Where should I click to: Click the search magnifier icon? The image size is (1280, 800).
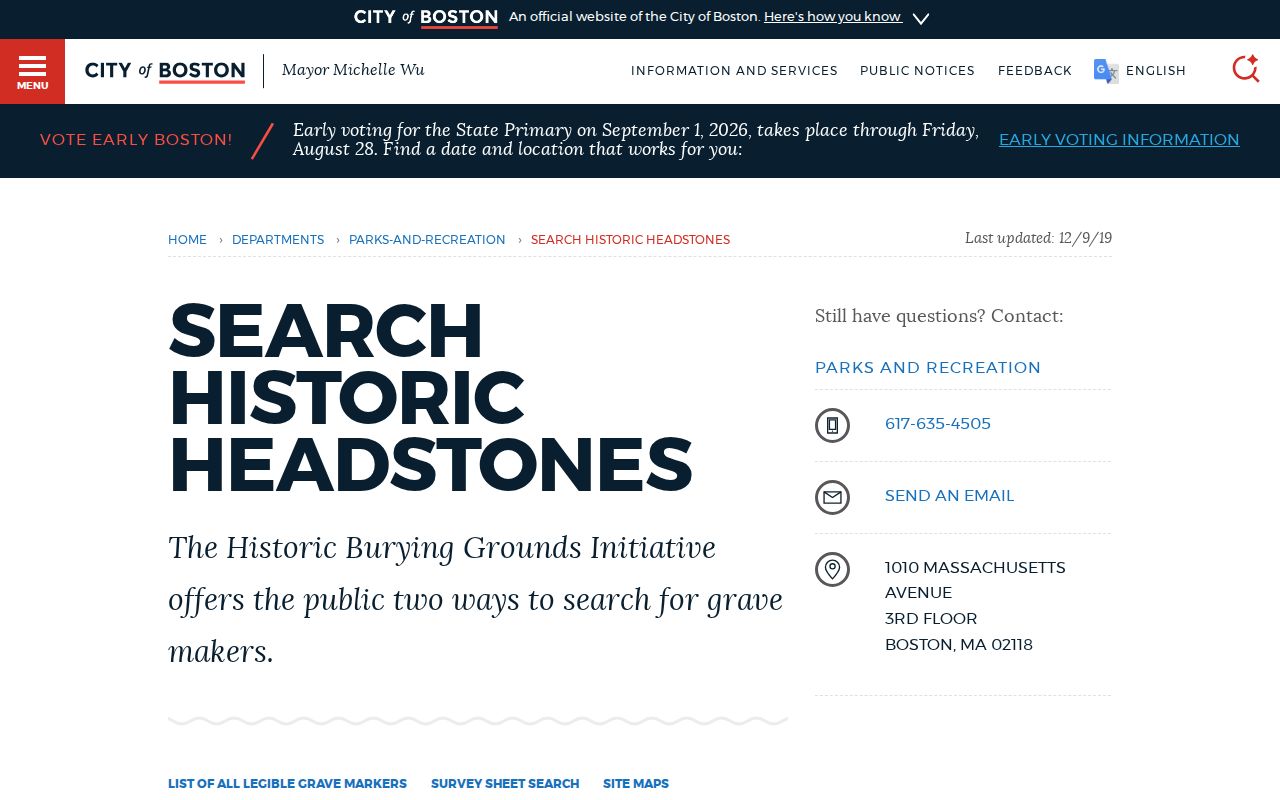[1245, 69]
